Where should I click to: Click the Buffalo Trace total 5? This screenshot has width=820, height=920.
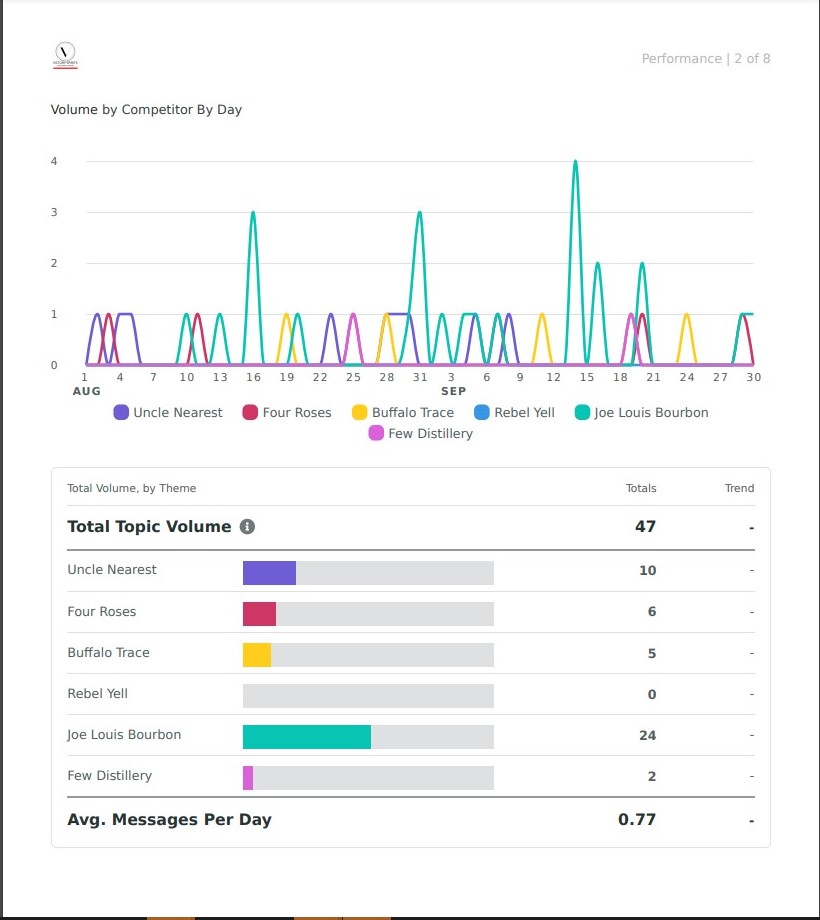(x=652, y=654)
